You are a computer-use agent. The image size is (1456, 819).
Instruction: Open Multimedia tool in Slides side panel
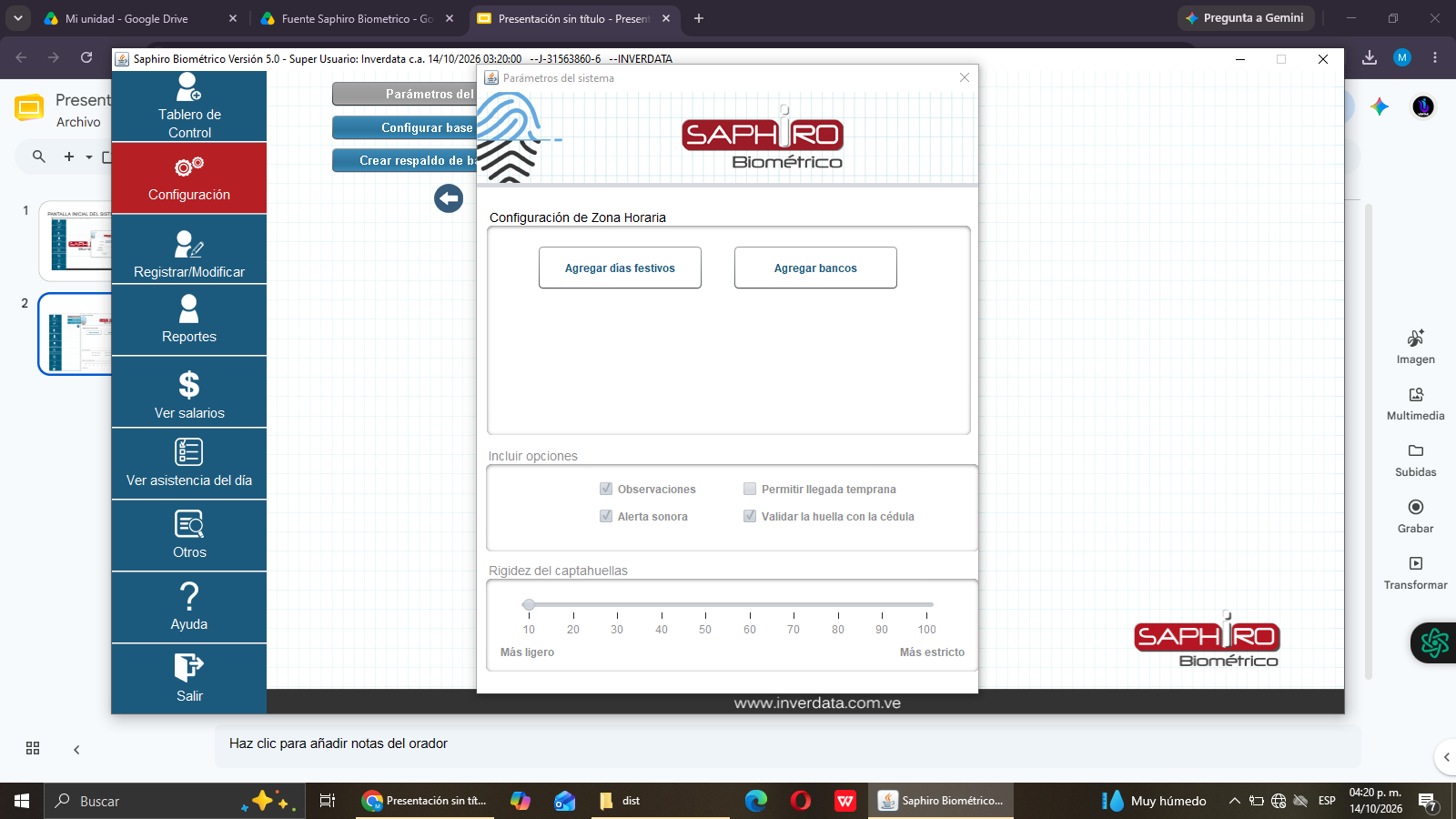(x=1416, y=403)
